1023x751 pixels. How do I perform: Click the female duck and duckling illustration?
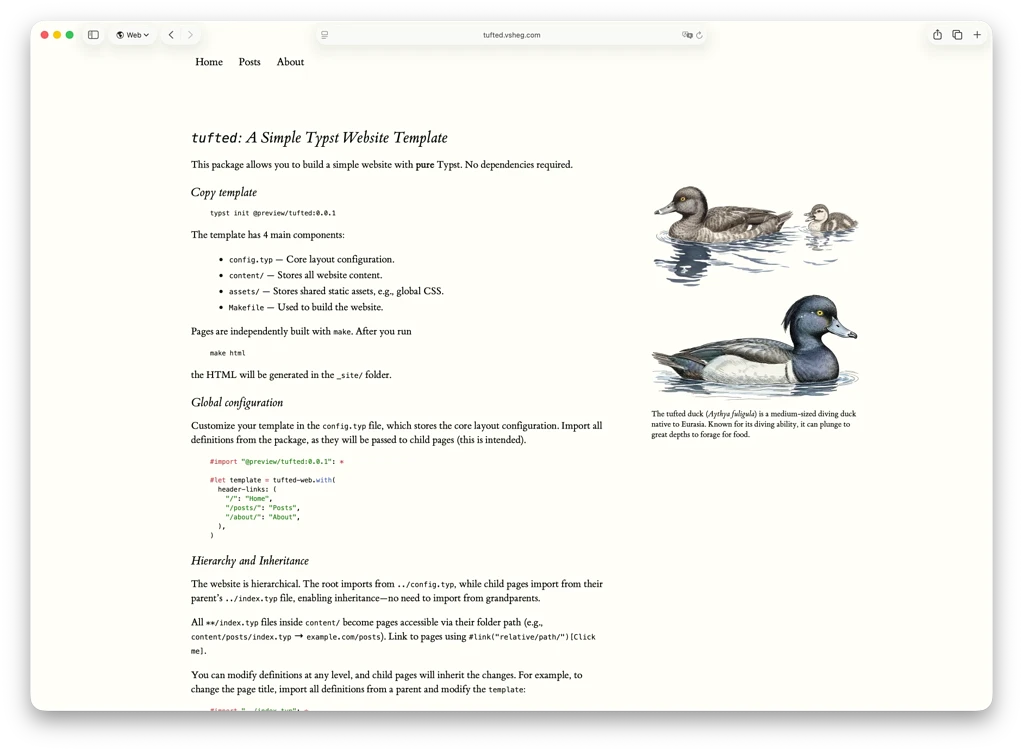coord(756,234)
